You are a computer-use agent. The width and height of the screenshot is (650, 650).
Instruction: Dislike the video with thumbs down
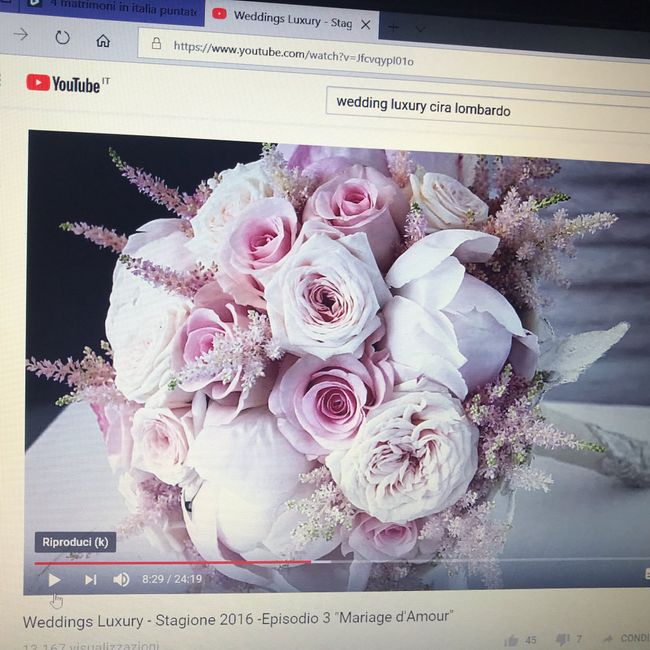click(x=563, y=639)
